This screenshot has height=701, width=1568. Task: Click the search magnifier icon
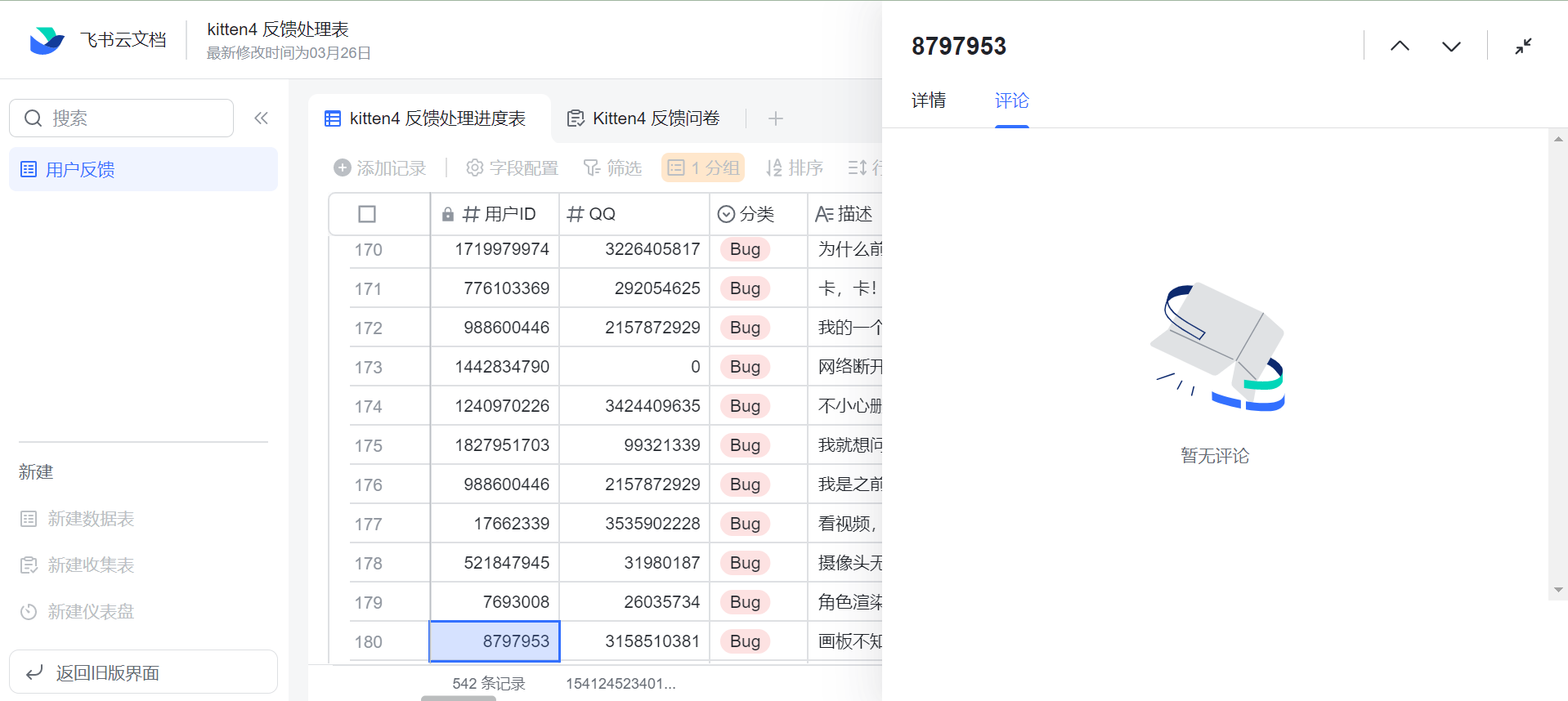pyautogui.click(x=33, y=118)
